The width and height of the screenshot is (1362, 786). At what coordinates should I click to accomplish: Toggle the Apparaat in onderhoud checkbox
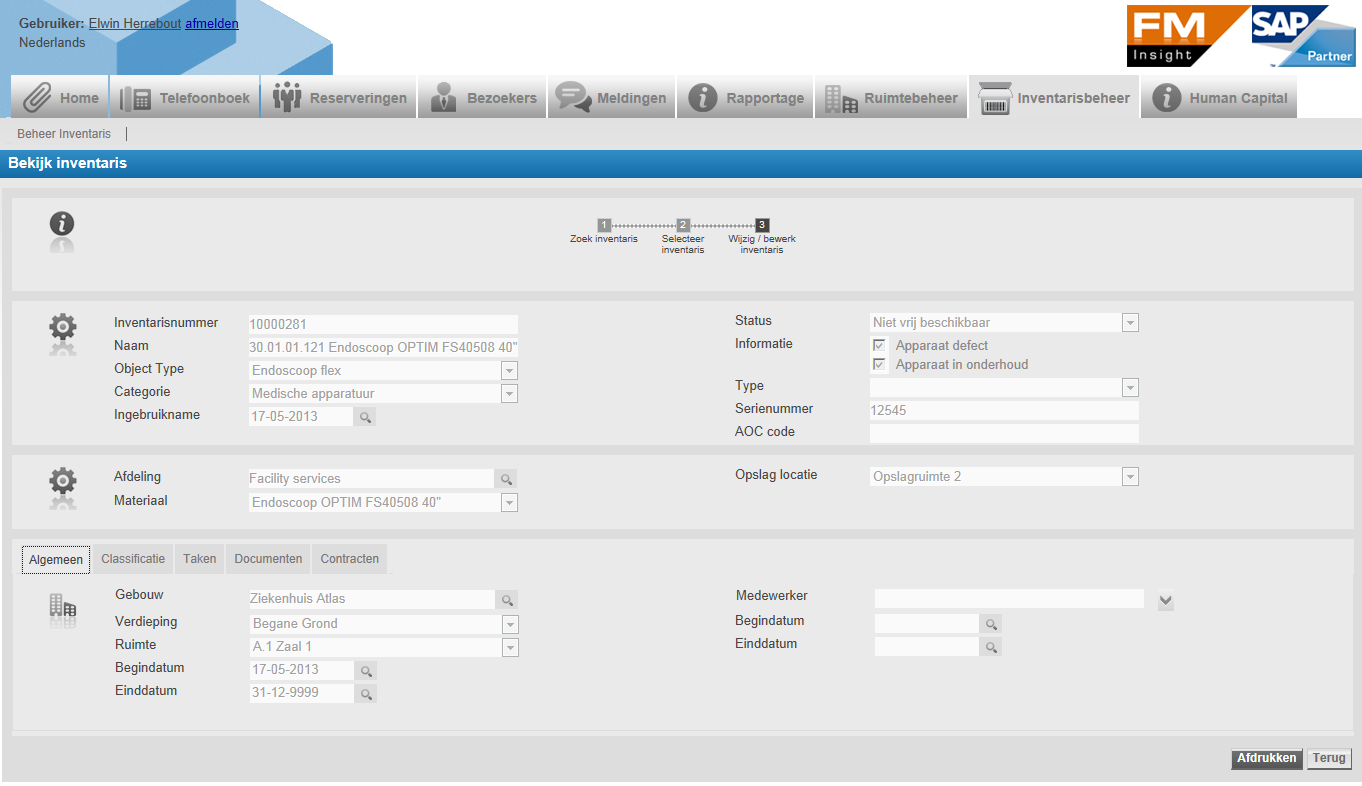click(880, 365)
